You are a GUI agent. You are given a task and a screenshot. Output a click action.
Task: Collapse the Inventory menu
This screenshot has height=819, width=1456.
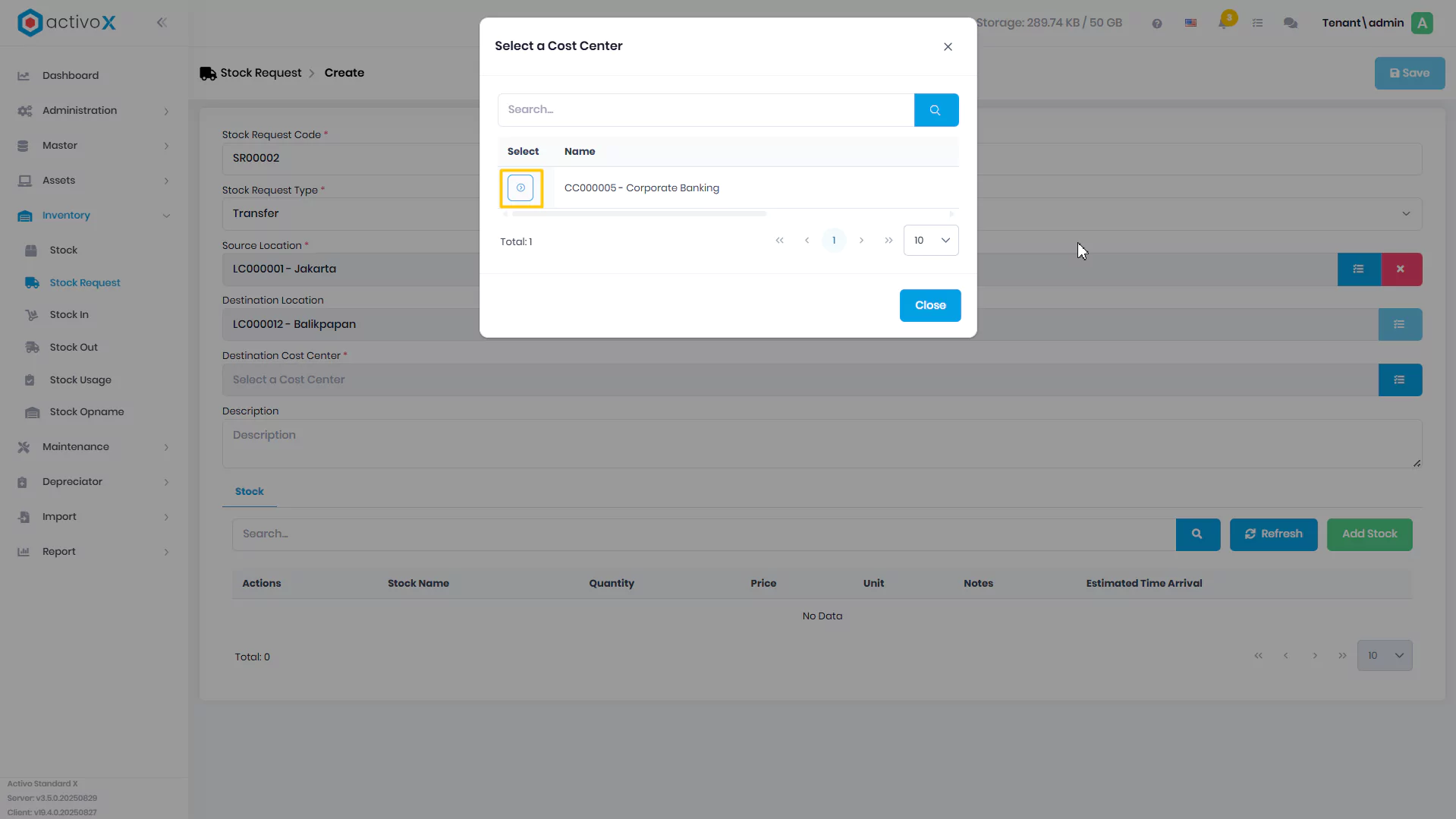point(94,216)
